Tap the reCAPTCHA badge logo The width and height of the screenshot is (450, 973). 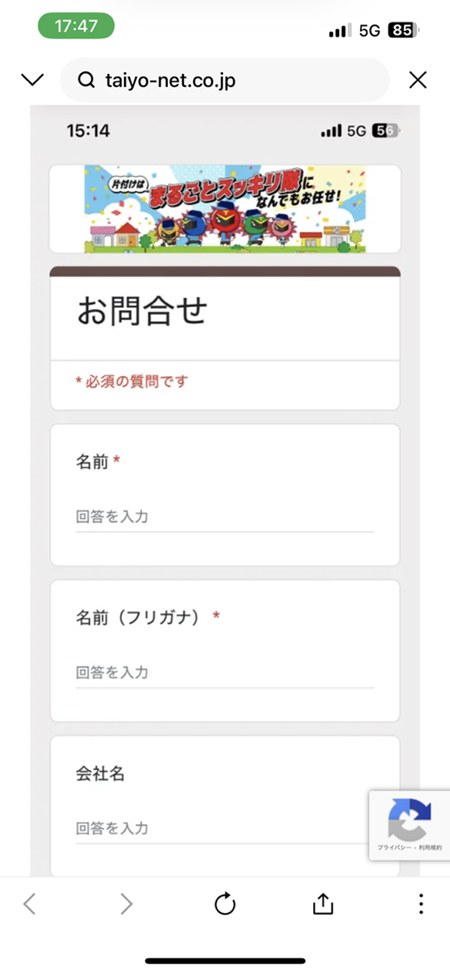(410, 819)
